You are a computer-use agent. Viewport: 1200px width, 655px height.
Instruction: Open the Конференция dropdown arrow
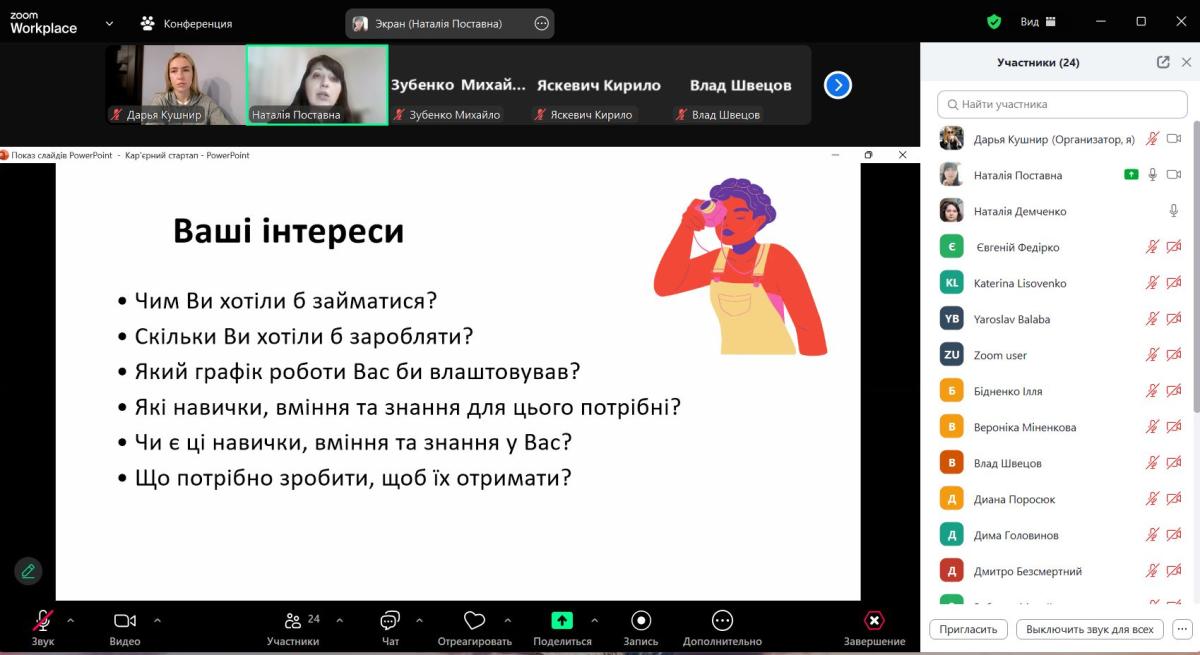pyautogui.click(x=109, y=23)
